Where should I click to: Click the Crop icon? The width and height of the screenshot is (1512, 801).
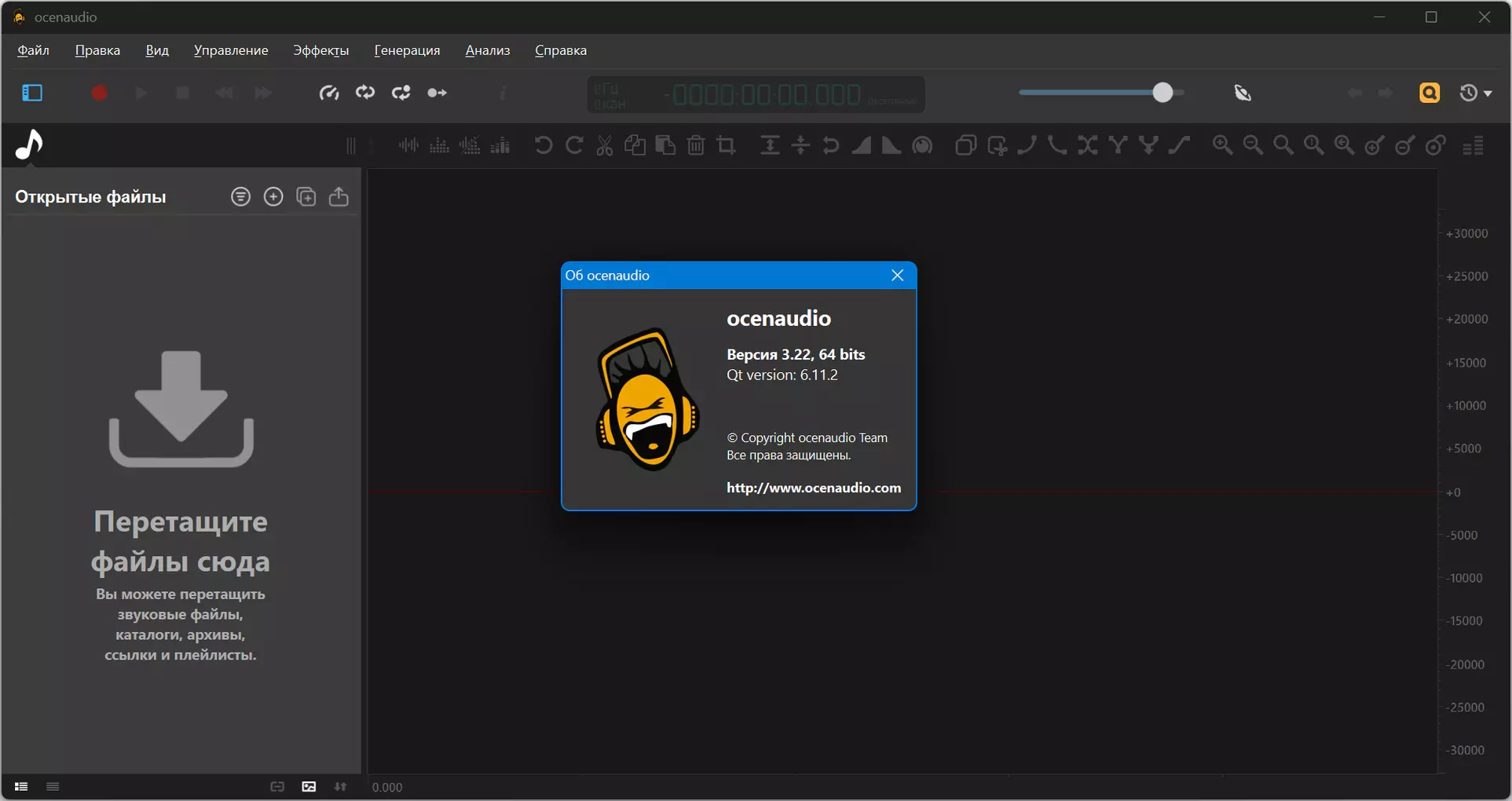pos(727,145)
